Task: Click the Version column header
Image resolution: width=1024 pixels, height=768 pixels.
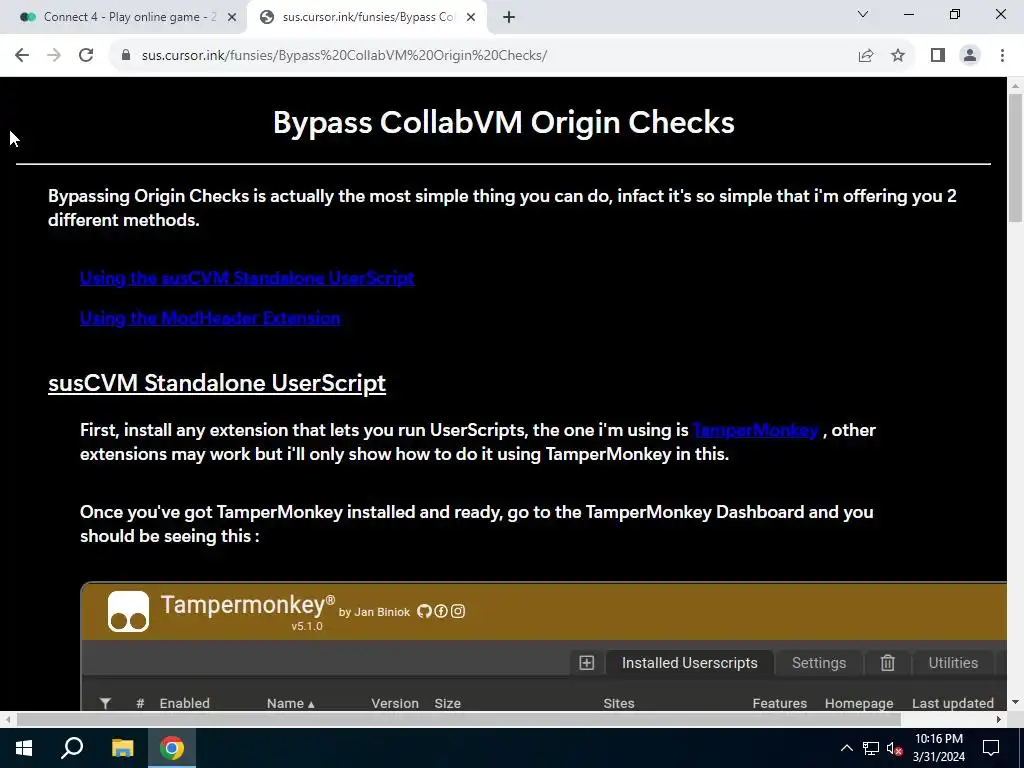Action: 395,703
